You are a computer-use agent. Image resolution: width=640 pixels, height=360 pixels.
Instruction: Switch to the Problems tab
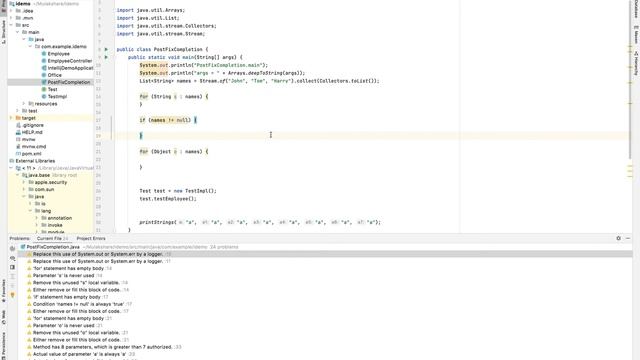(x=20, y=238)
